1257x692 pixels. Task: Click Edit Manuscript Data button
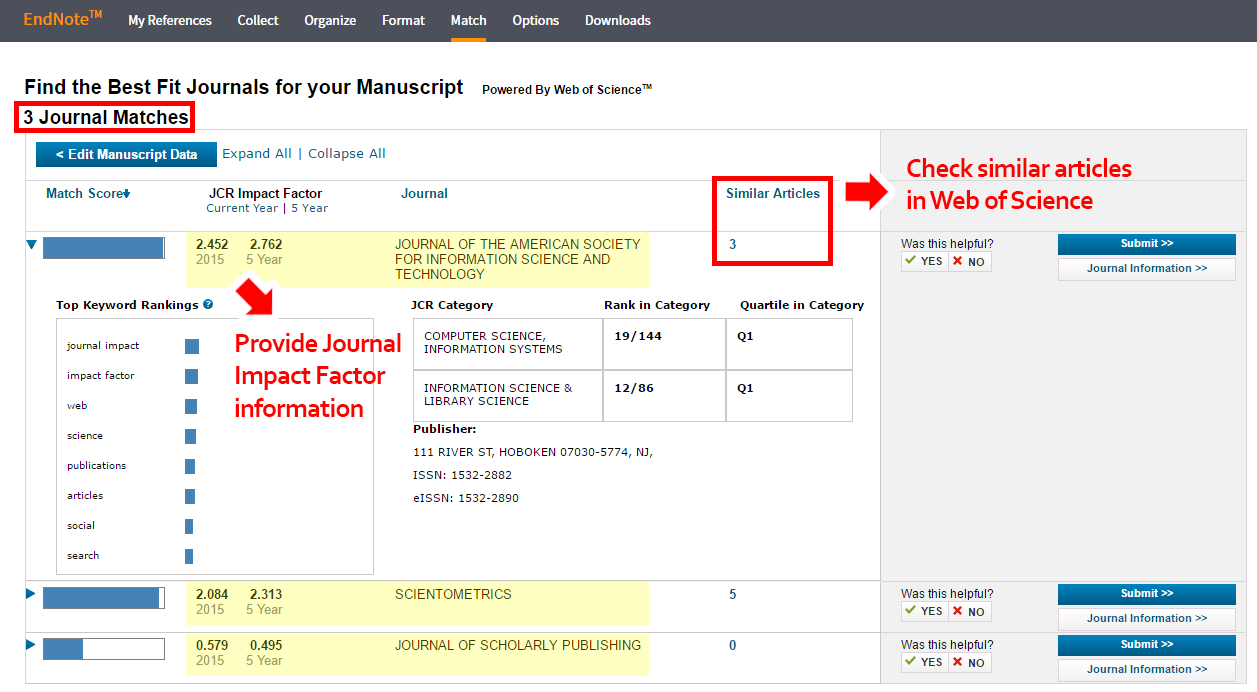point(126,154)
